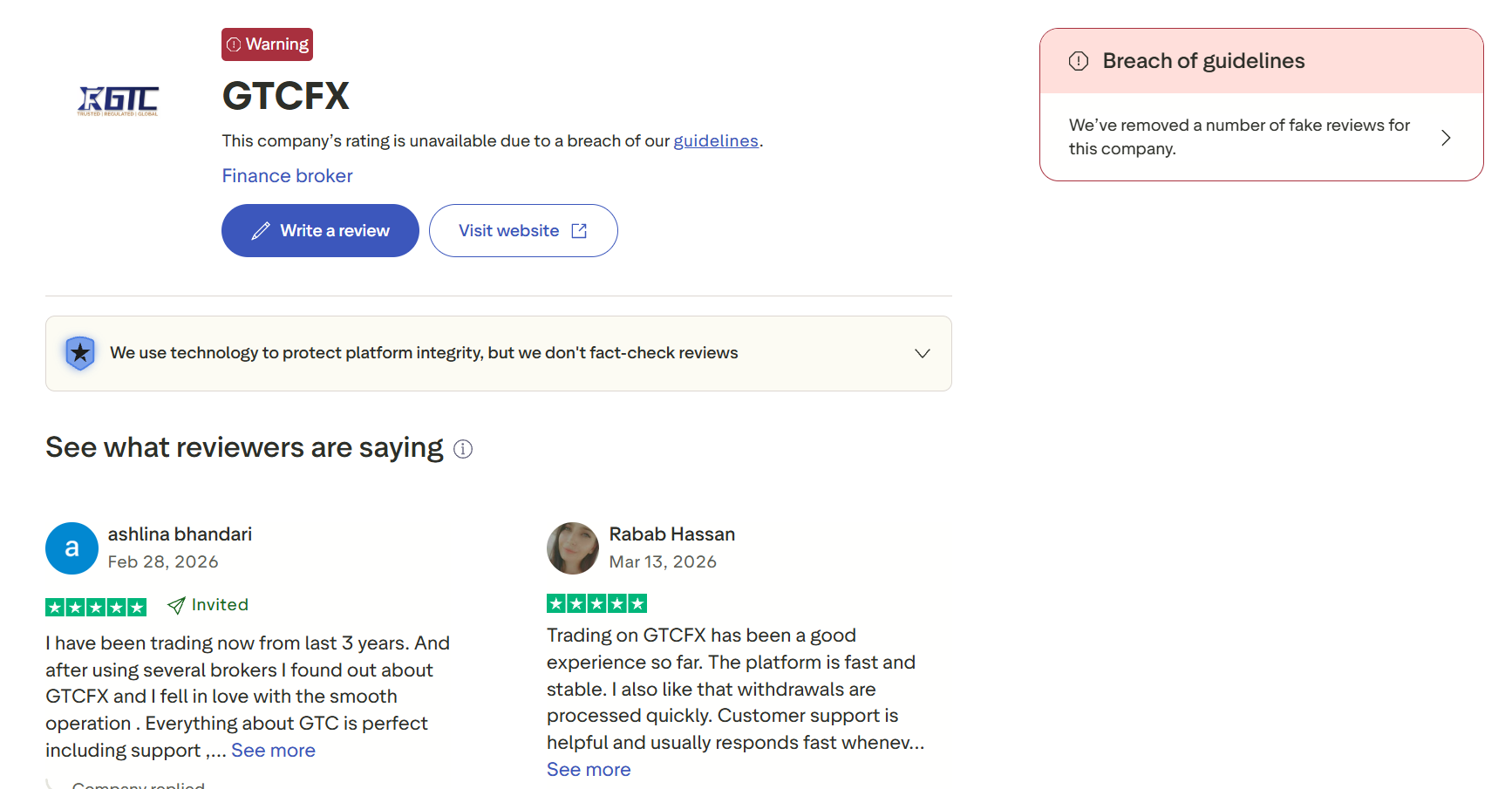Viewport: 1512px width, 789px height.
Task: Click the Write a review button
Action: point(320,230)
